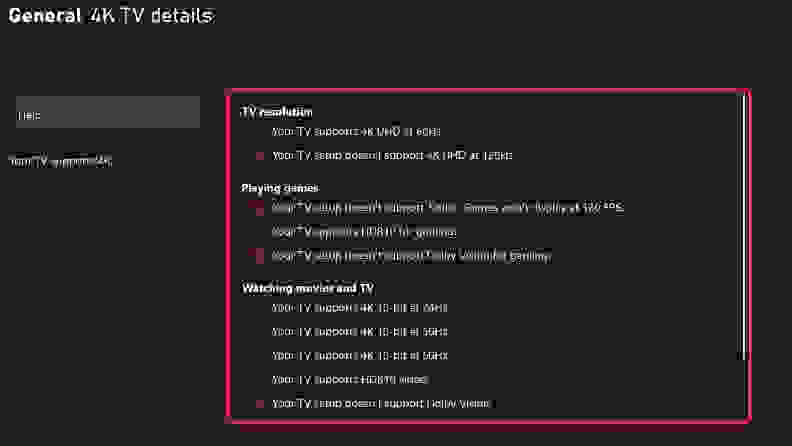
Task: Select second 4K 10-bit line under movies
Action: pos(360,332)
